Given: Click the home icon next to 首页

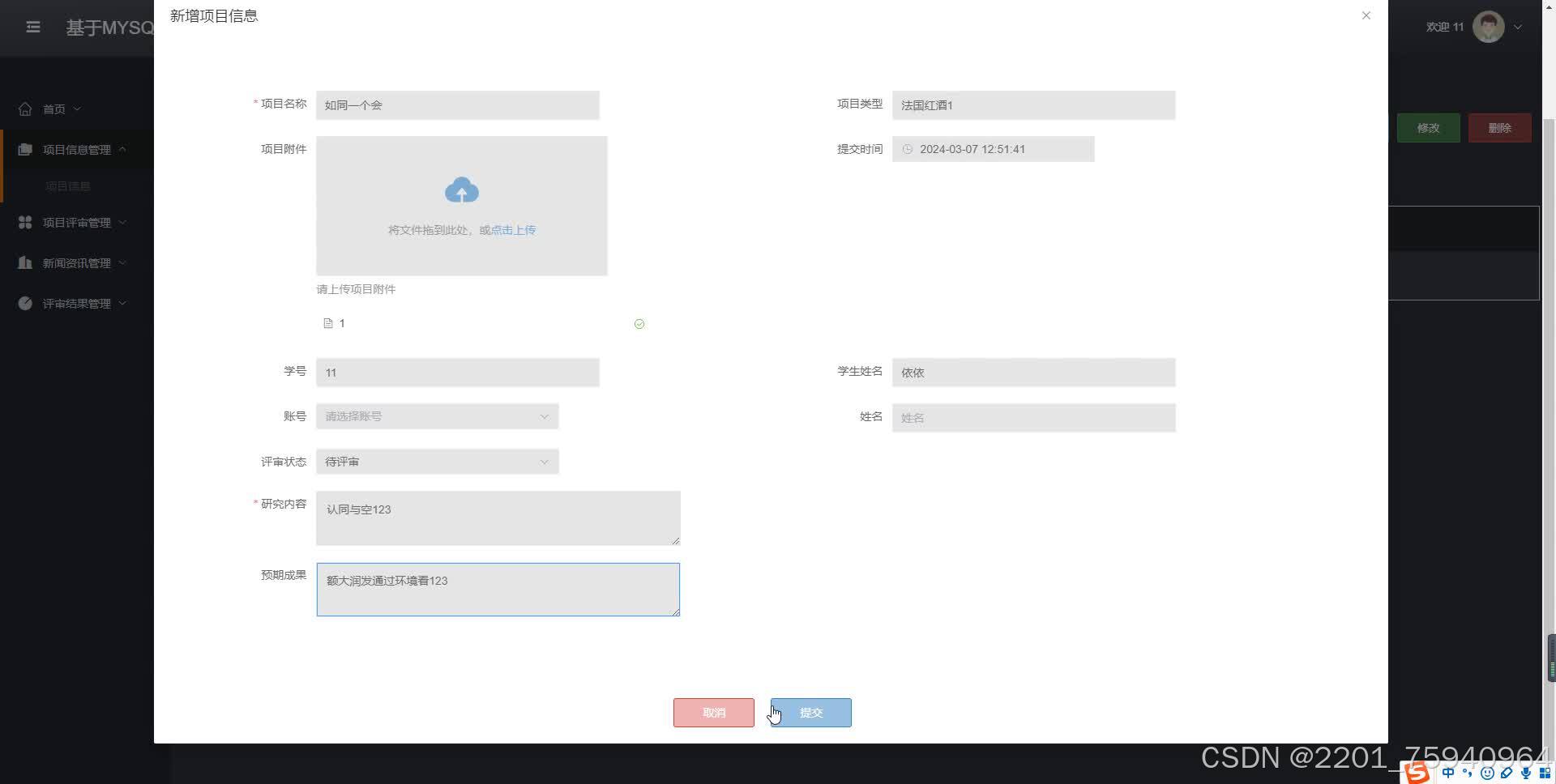Looking at the screenshot, I should (x=25, y=109).
